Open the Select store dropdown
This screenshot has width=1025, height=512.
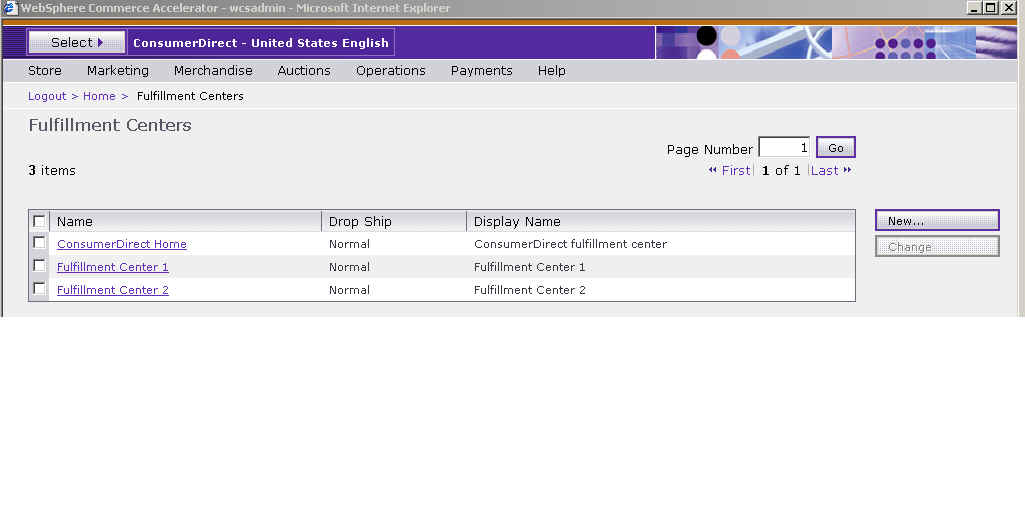pyautogui.click(x=76, y=43)
